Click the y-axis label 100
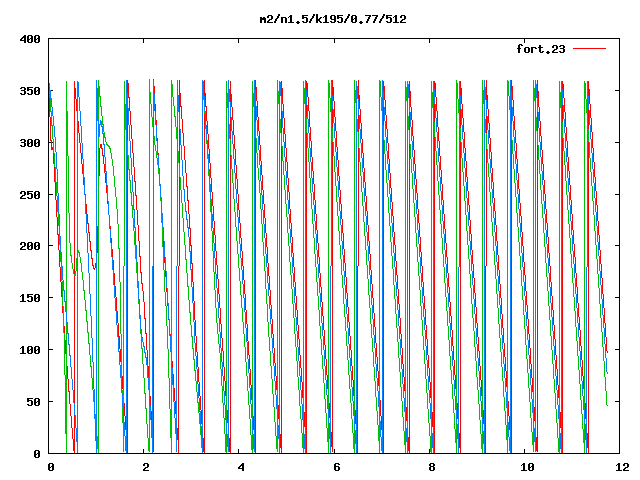 30,350
